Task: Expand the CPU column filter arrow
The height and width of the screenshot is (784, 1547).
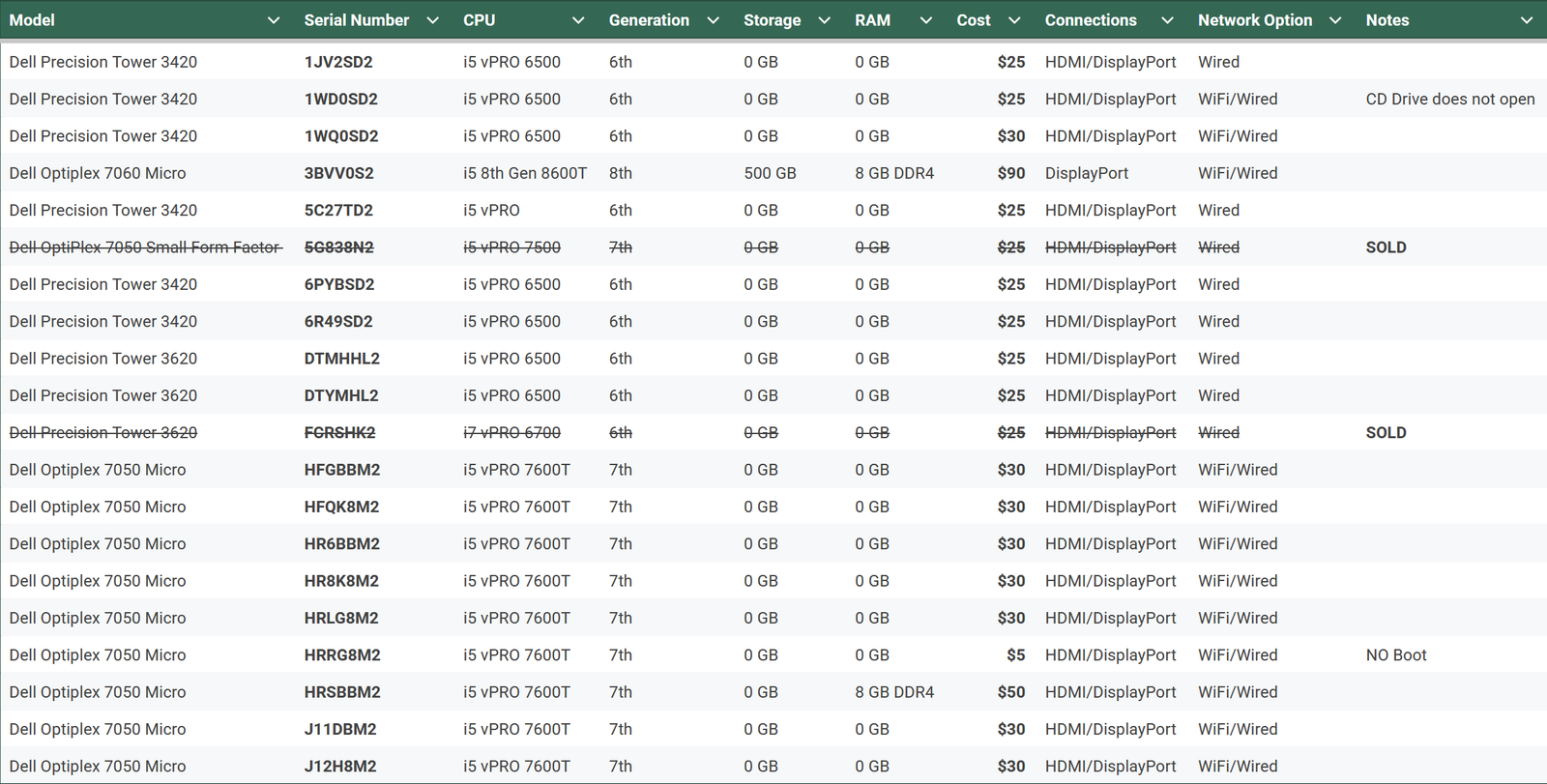Action: [578, 20]
